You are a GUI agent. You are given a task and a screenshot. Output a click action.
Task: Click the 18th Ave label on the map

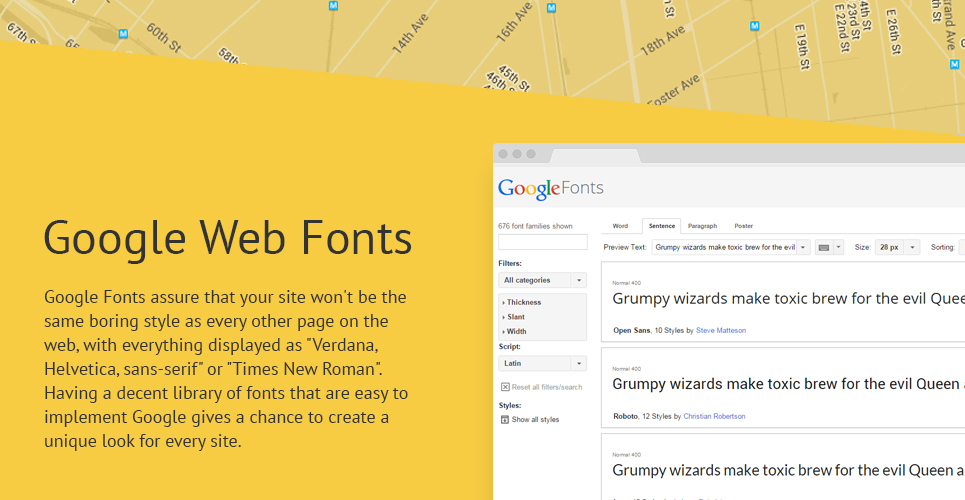point(663,41)
